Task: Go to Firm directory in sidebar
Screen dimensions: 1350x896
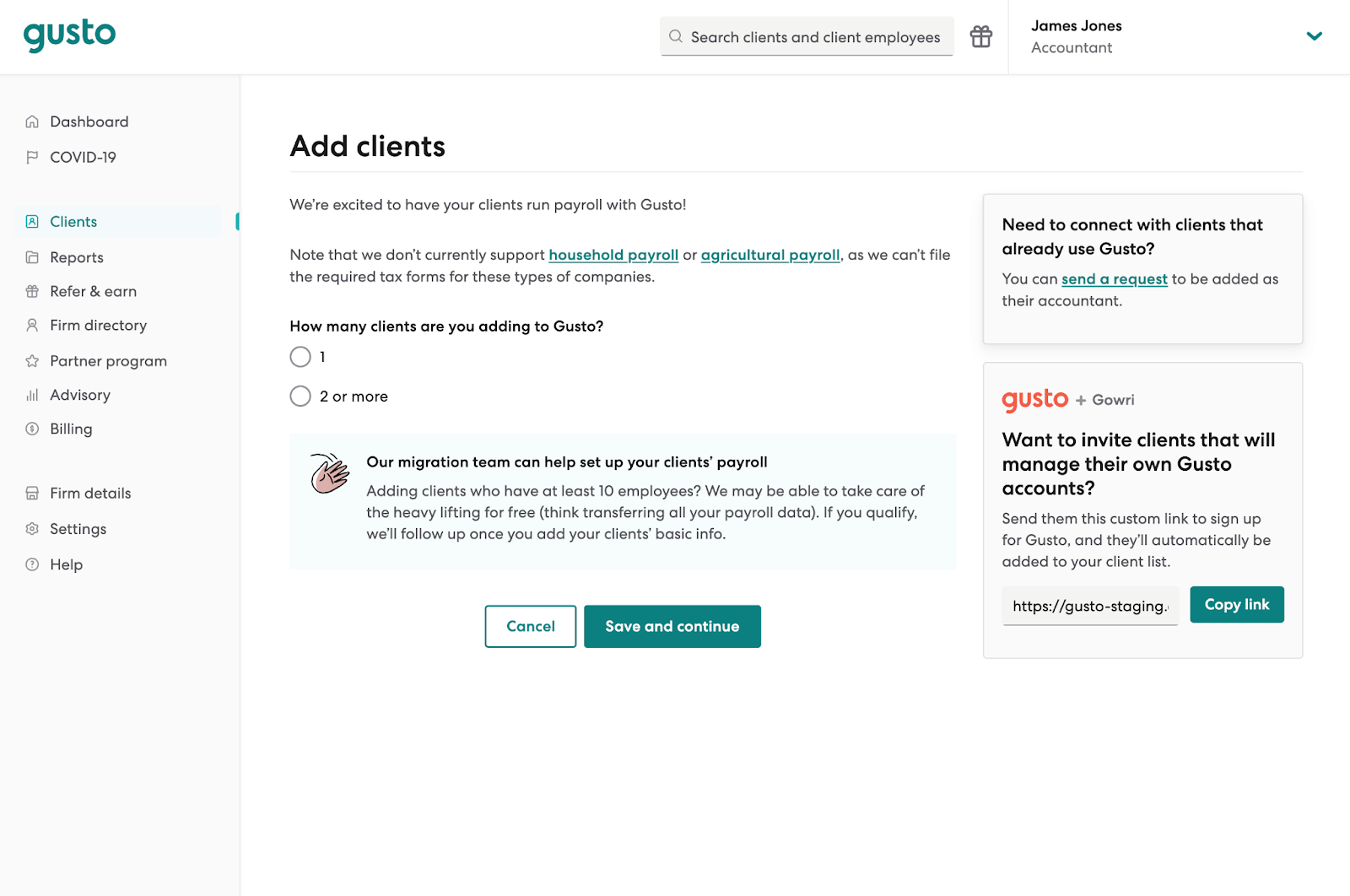Action: [x=98, y=326]
